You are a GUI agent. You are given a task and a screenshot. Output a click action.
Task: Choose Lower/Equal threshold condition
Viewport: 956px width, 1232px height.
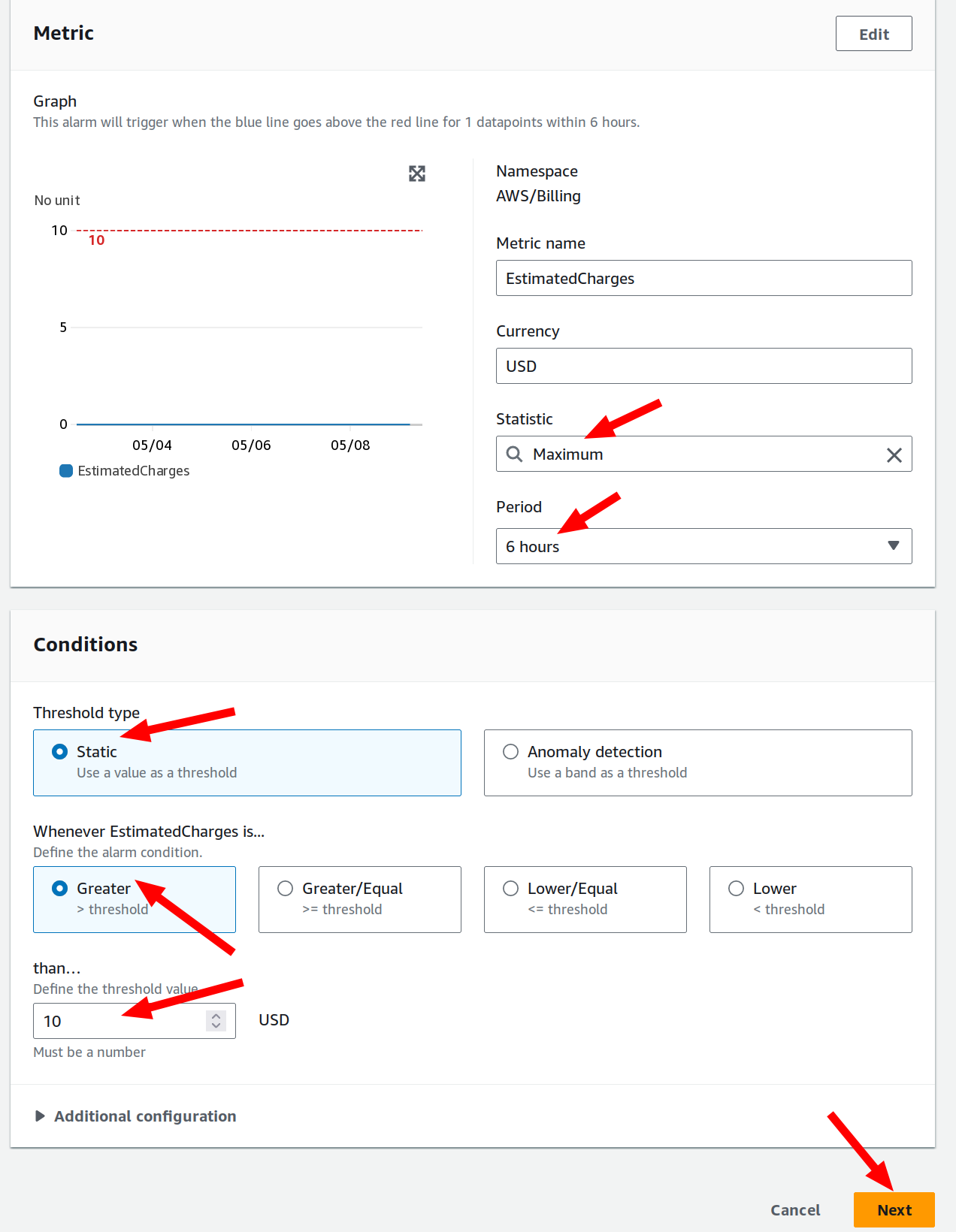[585, 899]
